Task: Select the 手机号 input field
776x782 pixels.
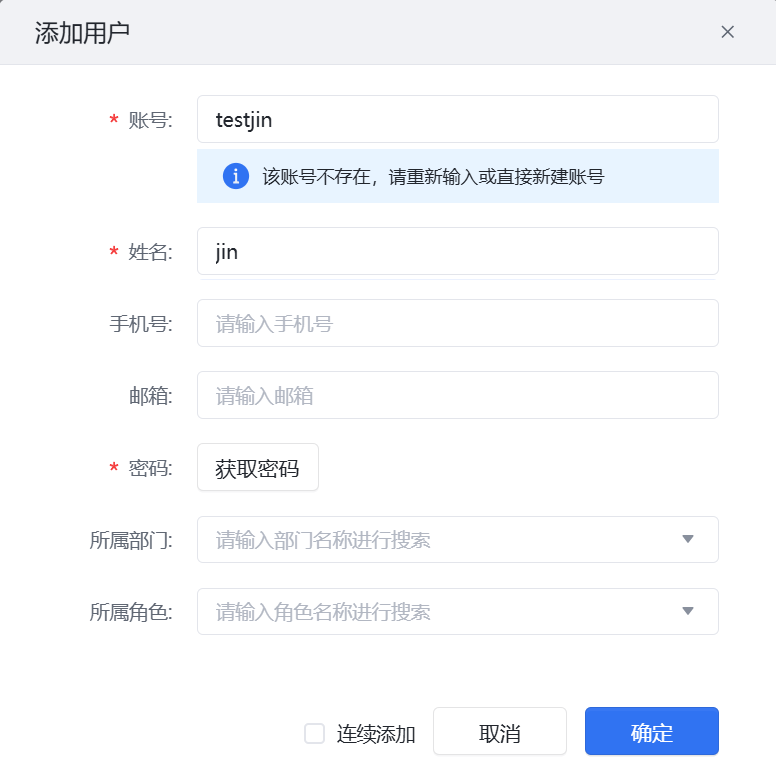Action: coord(457,324)
